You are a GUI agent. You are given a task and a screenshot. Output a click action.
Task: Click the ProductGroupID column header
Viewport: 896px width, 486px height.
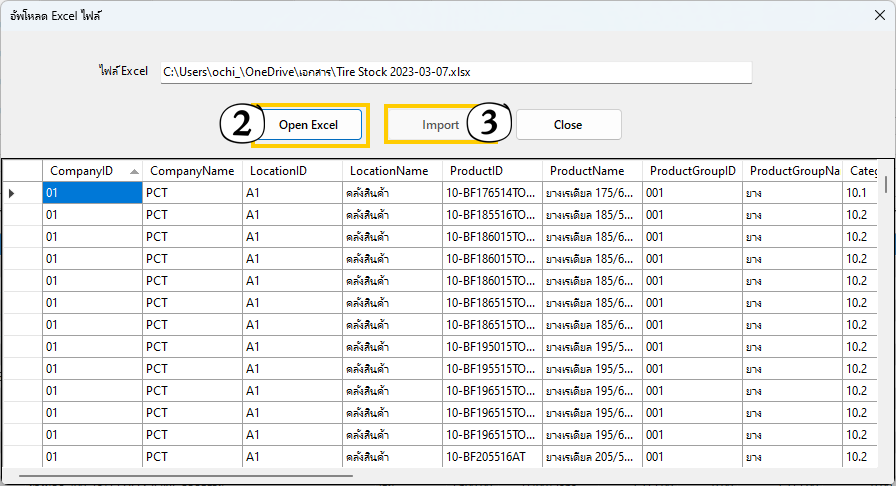pos(692,171)
